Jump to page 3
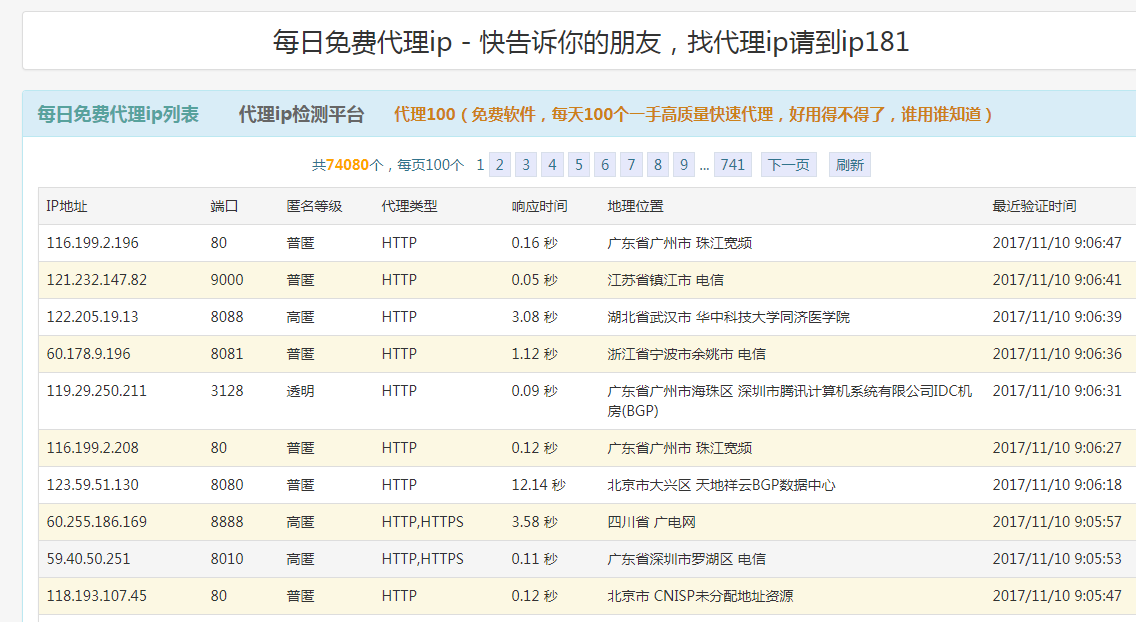Viewport: 1136px width, 622px height. (526, 165)
